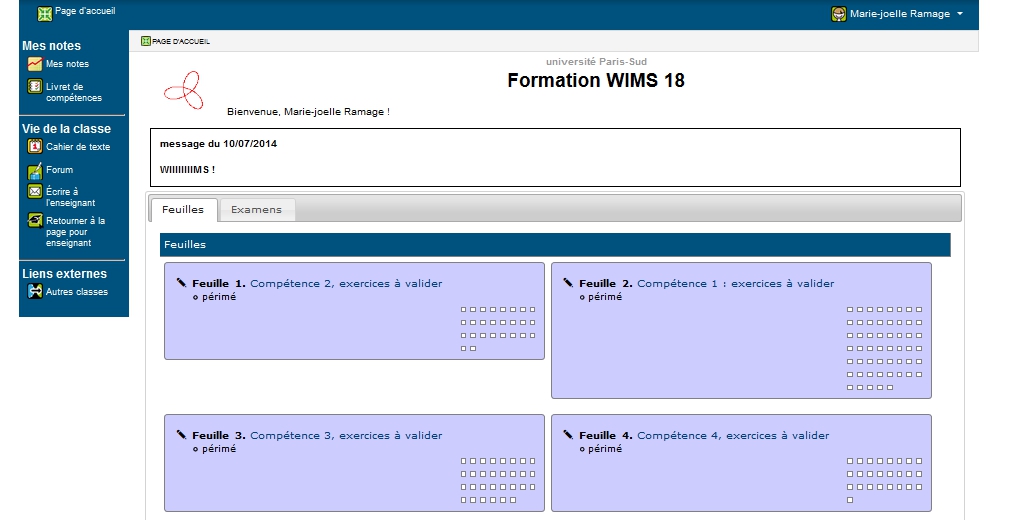
Task: Open Feuille 3 Compétence 3 exercices link
Action: point(345,436)
